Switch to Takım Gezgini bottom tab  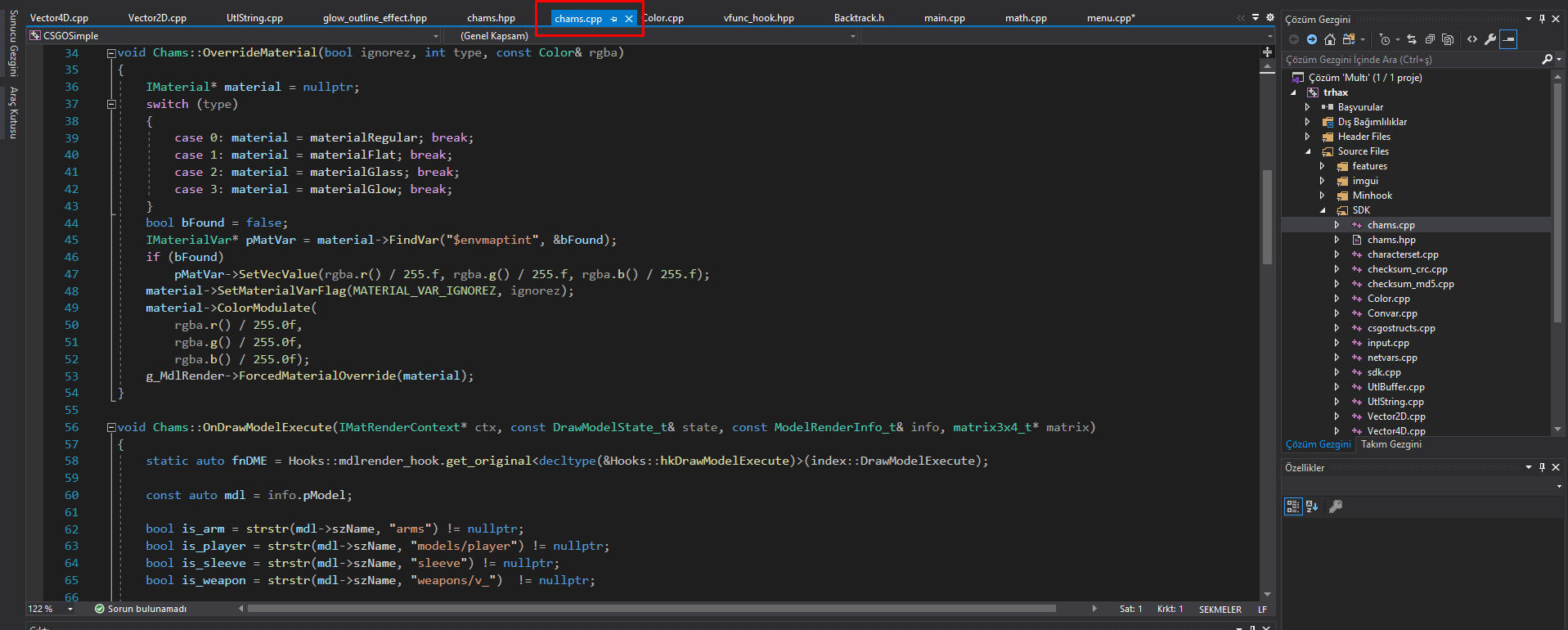pyautogui.click(x=1391, y=444)
